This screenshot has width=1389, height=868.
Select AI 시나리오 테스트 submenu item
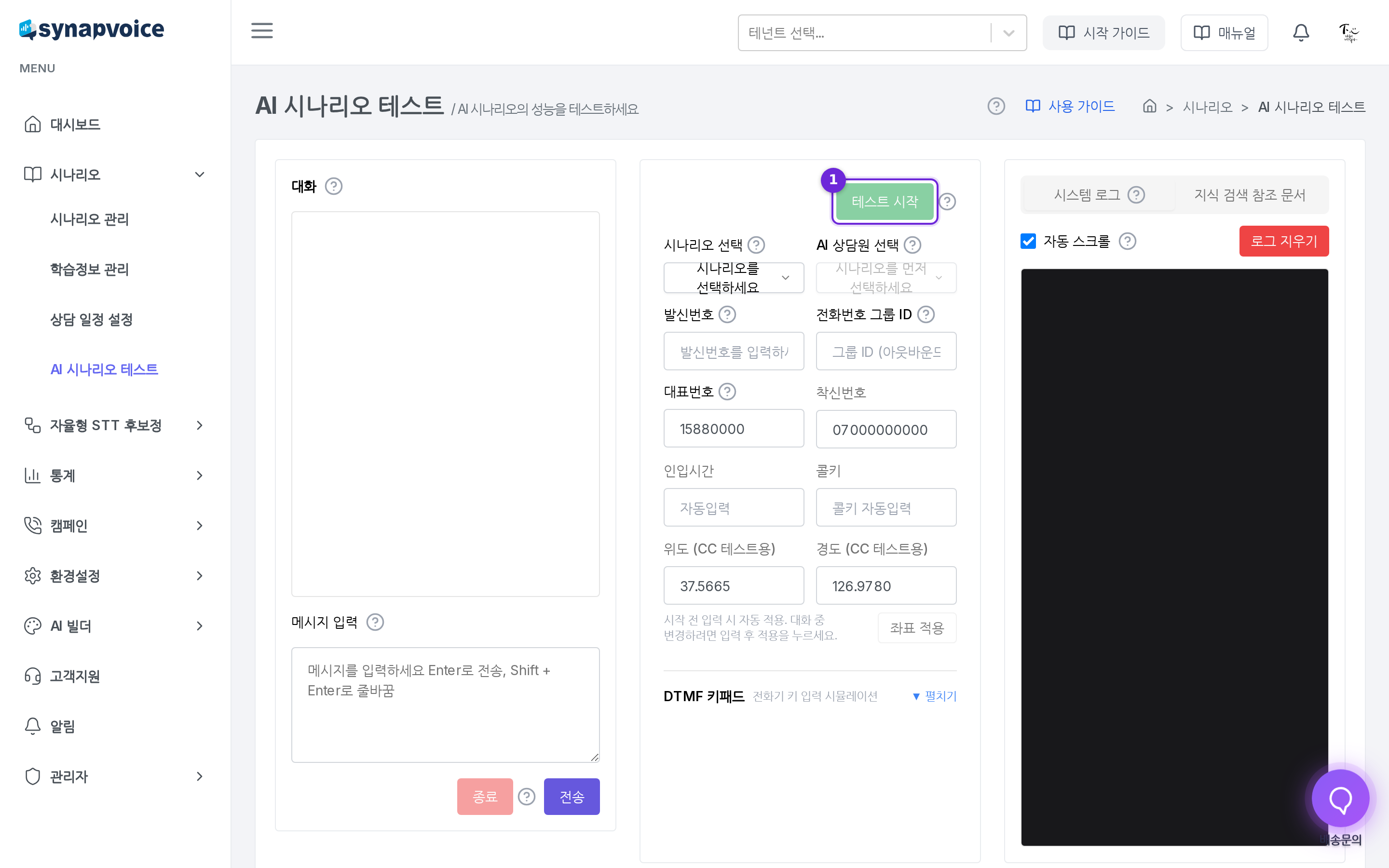click(x=104, y=369)
